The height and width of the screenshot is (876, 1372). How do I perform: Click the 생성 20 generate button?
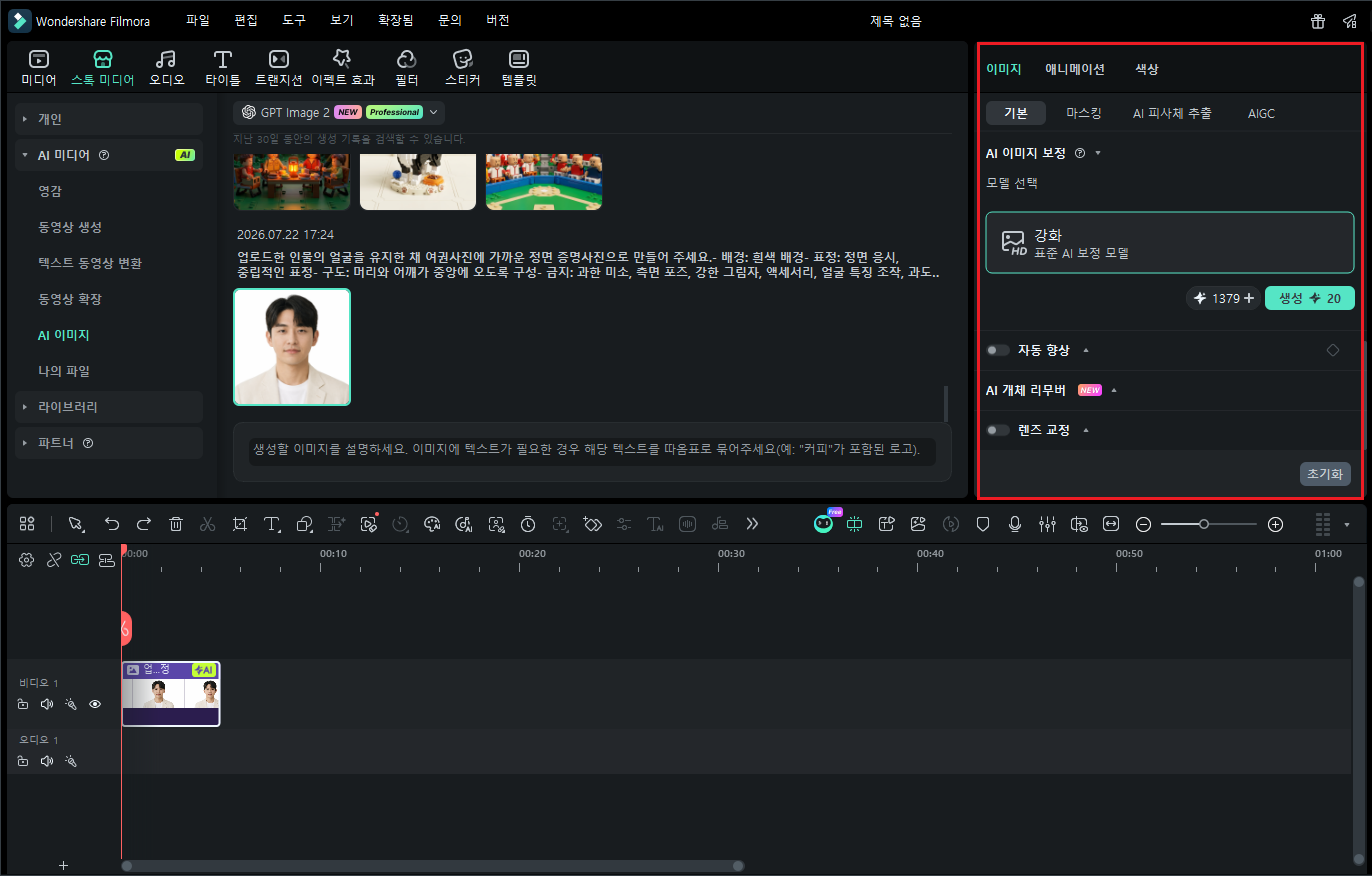[x=1310, y=298]
